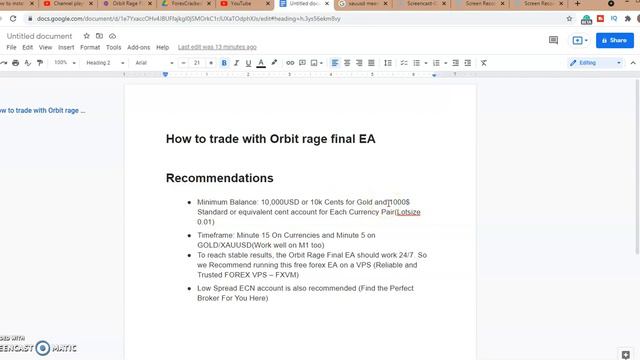The width and height of the screenshot is (640, 360).
Task: Bookmark this page with star icon
Action: coord(569,19)
